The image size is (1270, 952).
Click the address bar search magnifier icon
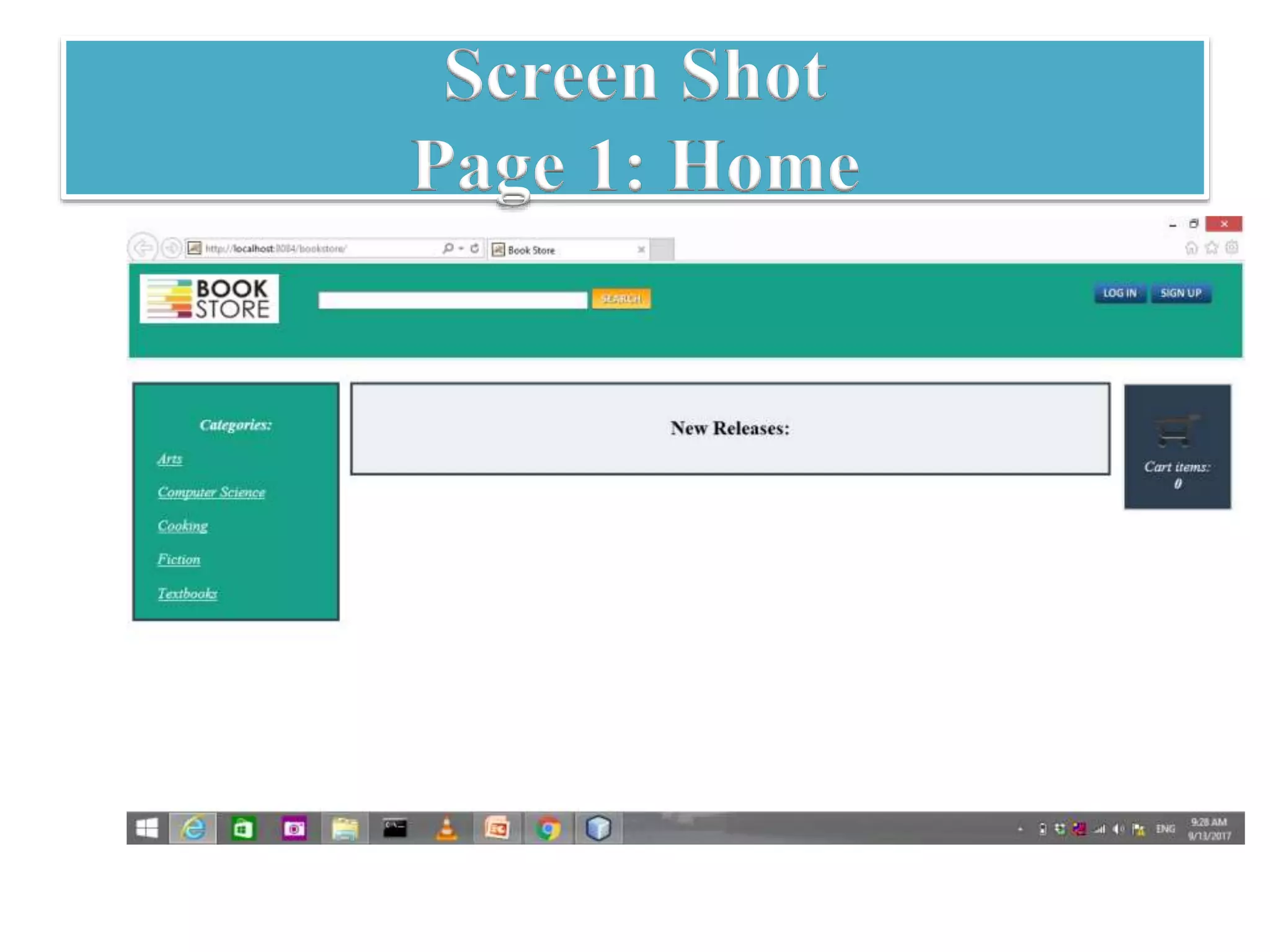[447, 249]
